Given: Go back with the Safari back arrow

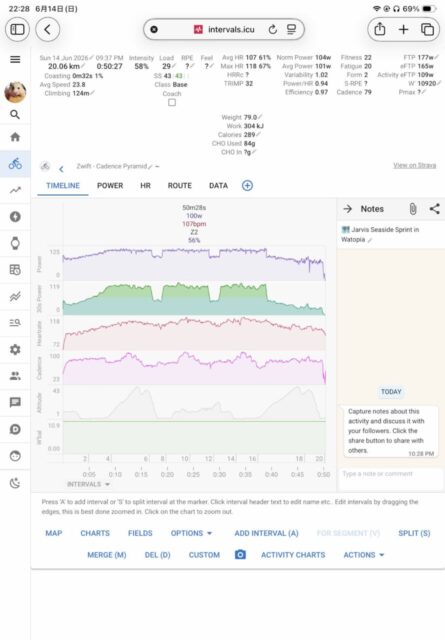Looking at the screenshot, I should coord(47,29).
